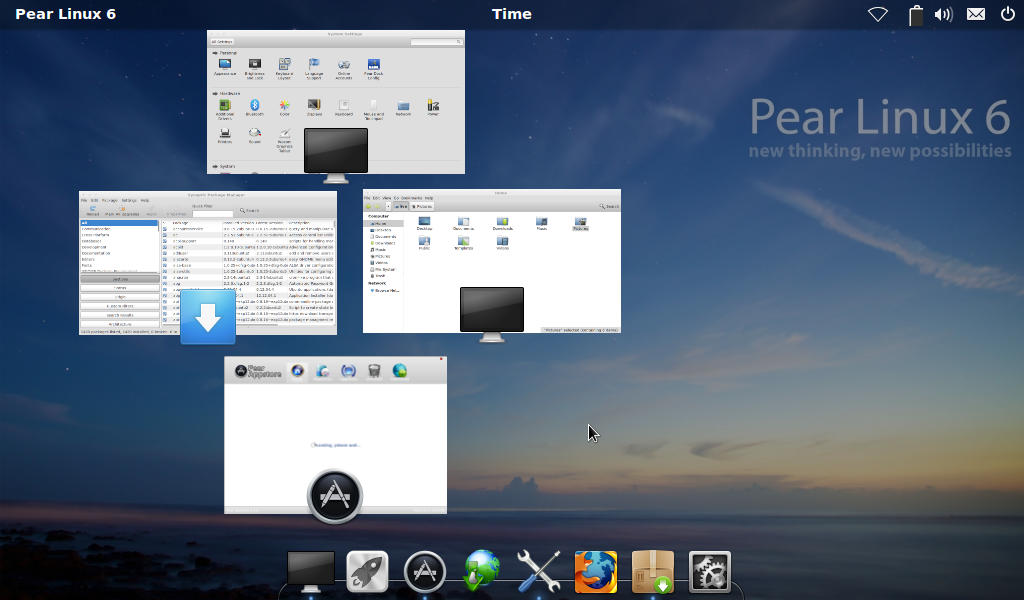Click the Quick filter field in Synaptic

pos(213,213)
